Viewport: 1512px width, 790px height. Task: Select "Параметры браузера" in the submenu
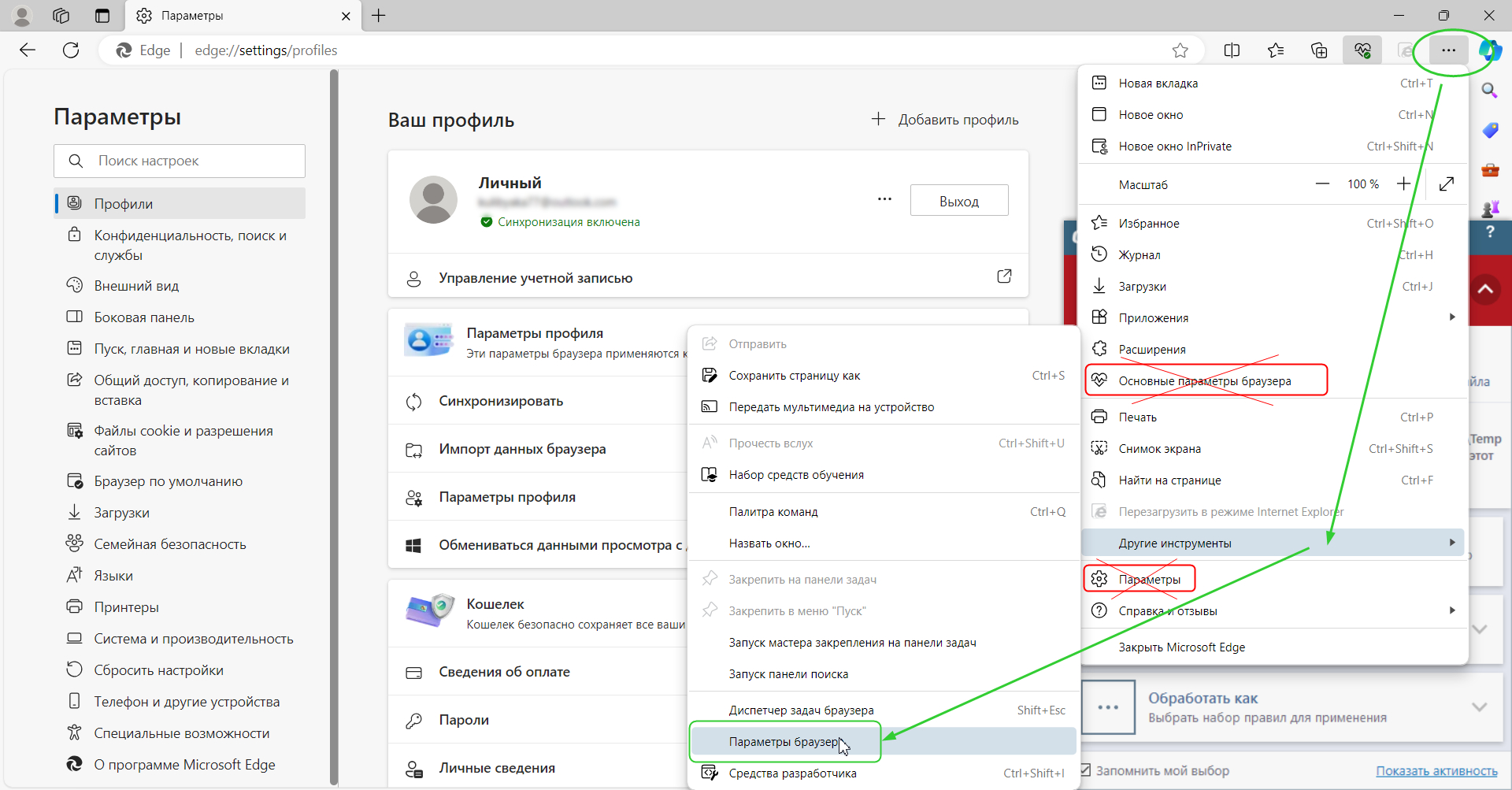coord(784,742)
